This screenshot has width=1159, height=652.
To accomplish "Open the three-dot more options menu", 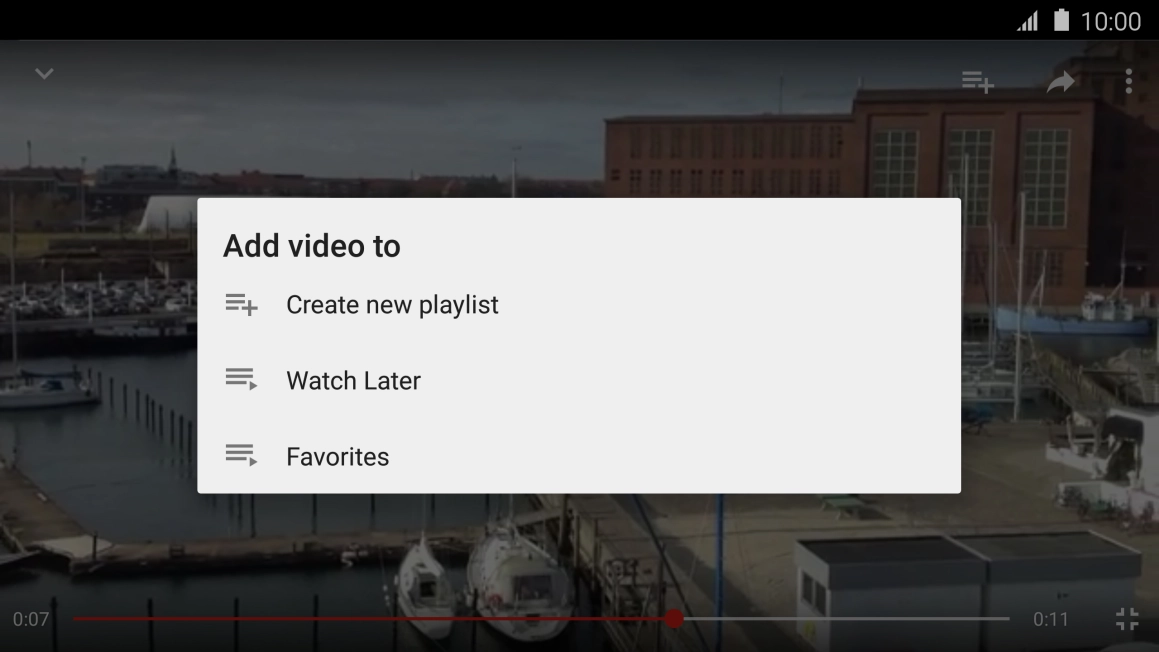I will pyautogui.click(x=1129, y=81).
